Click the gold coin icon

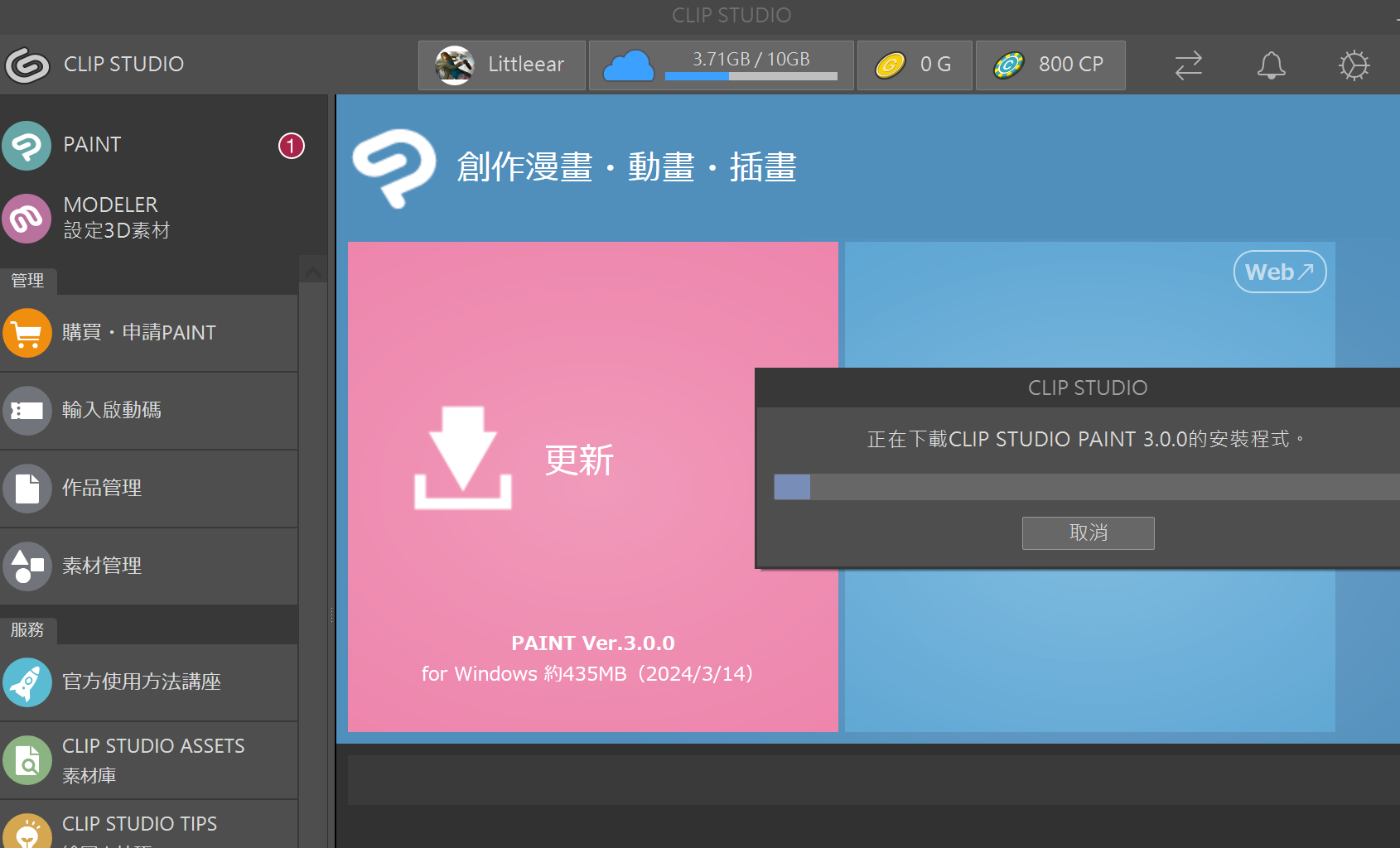click(891, 65)
